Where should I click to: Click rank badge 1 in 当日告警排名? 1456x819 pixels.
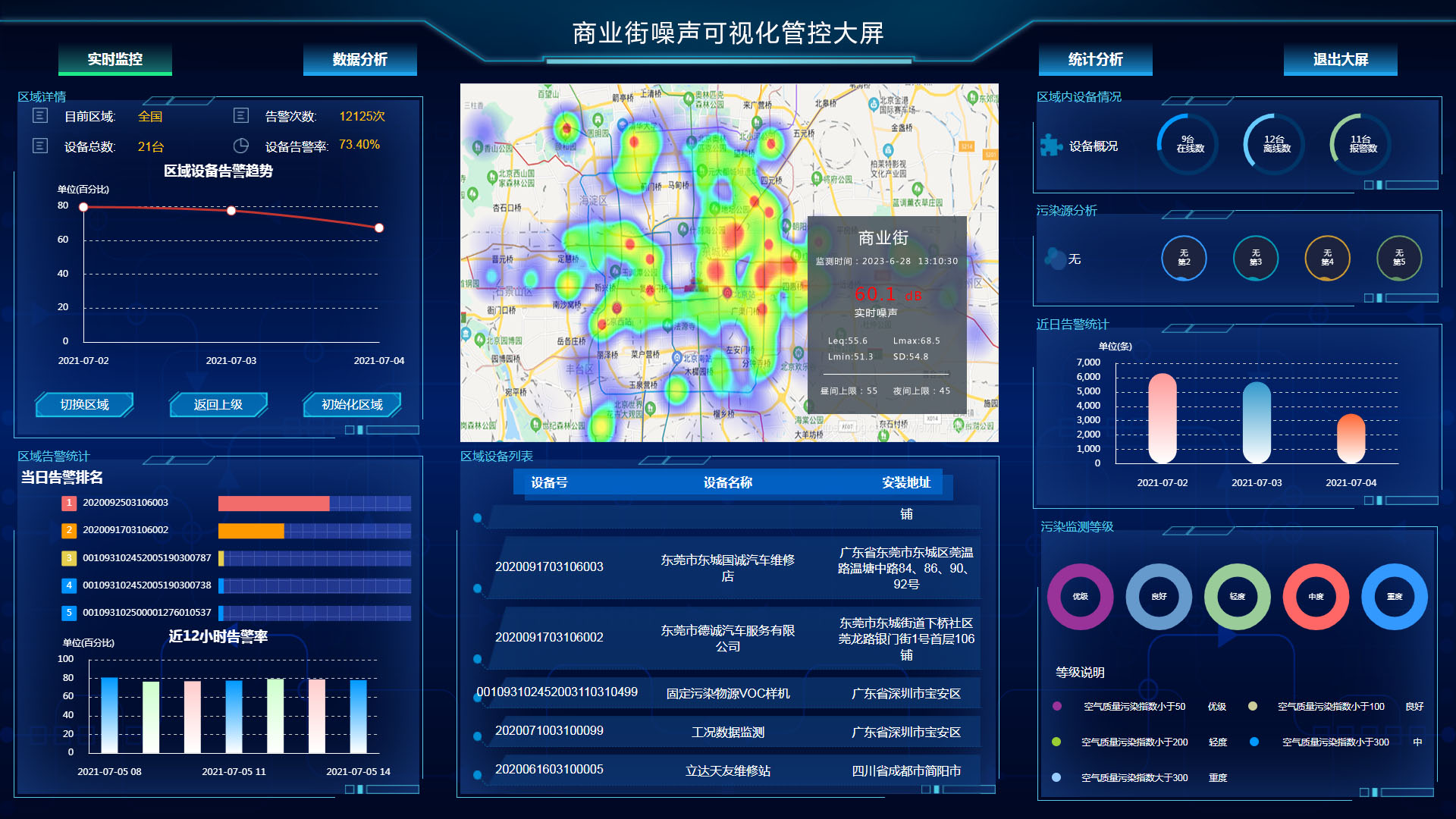69,503
